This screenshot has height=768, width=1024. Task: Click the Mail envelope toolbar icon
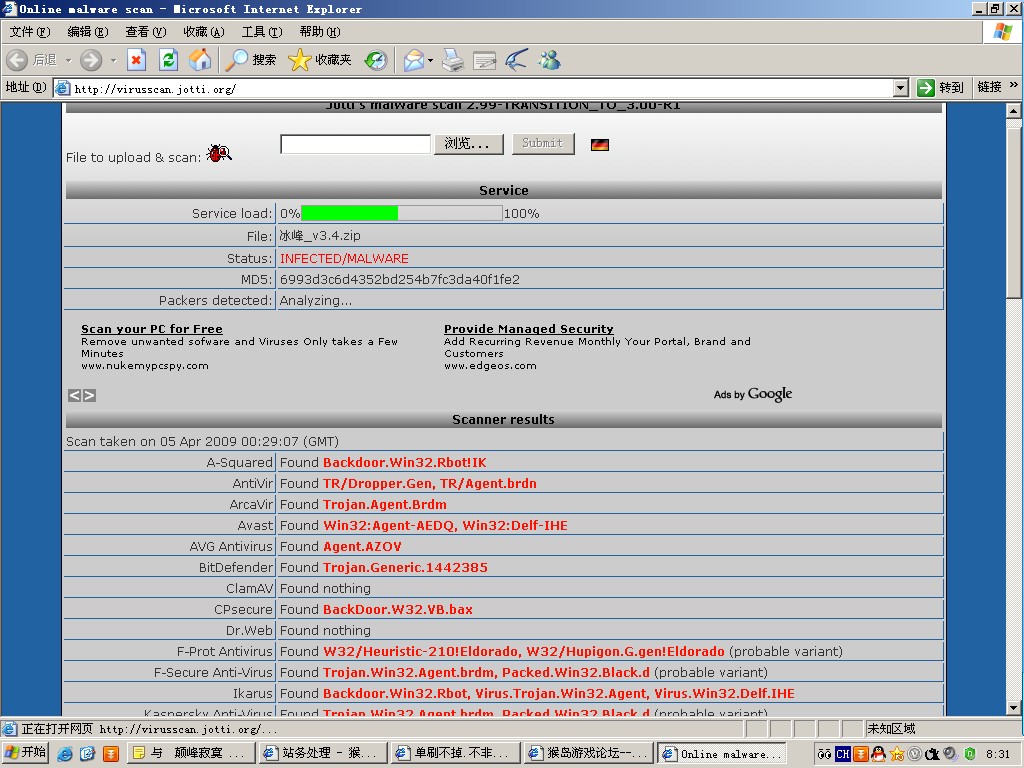click(414, 60)
